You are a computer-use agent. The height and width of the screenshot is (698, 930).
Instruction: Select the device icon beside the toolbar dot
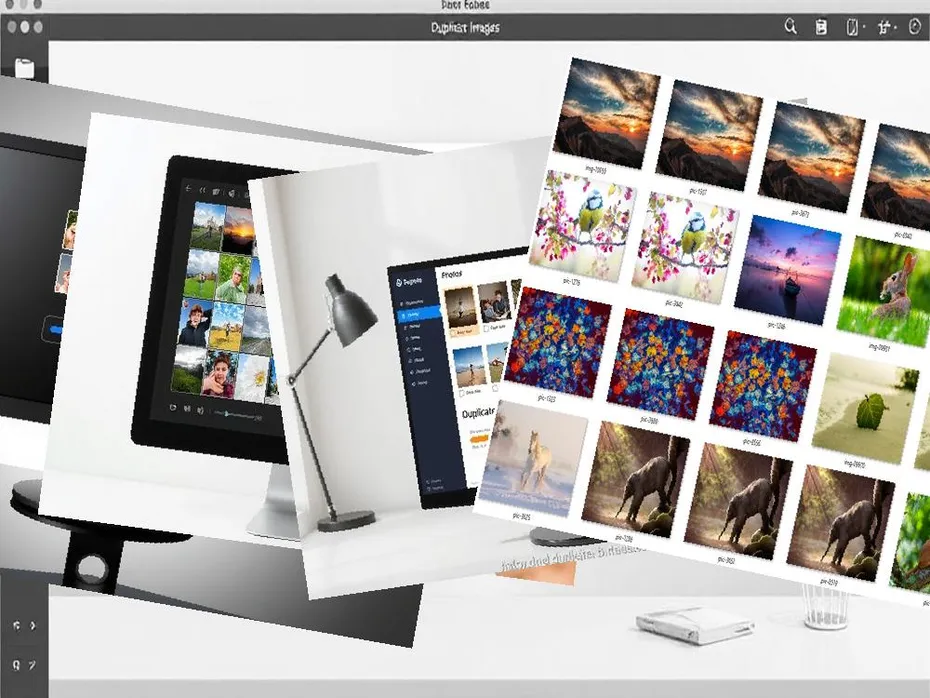(851, 27)
